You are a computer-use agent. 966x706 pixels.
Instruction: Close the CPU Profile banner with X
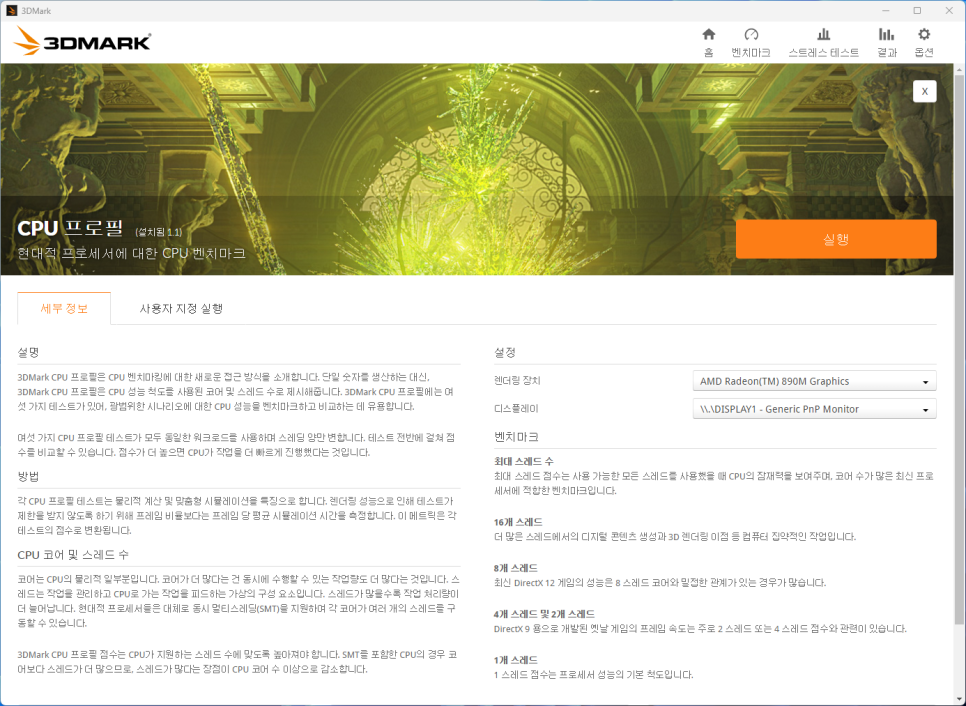pyautogui.click(x=924, y=91)
